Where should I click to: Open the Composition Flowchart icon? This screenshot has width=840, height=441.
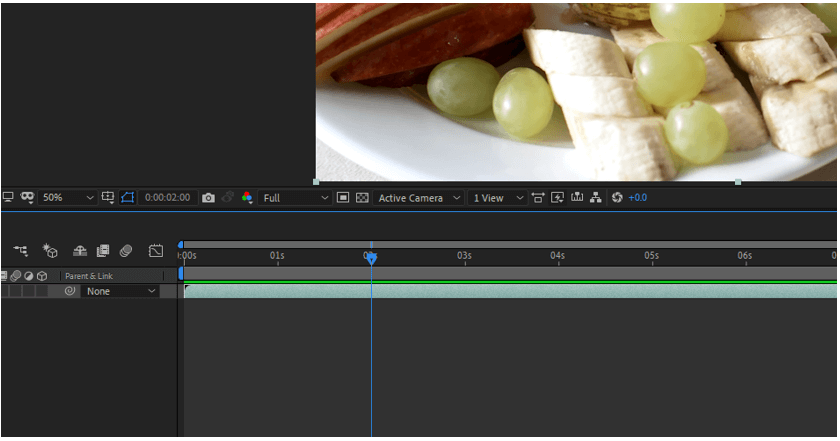coord(596,197)
